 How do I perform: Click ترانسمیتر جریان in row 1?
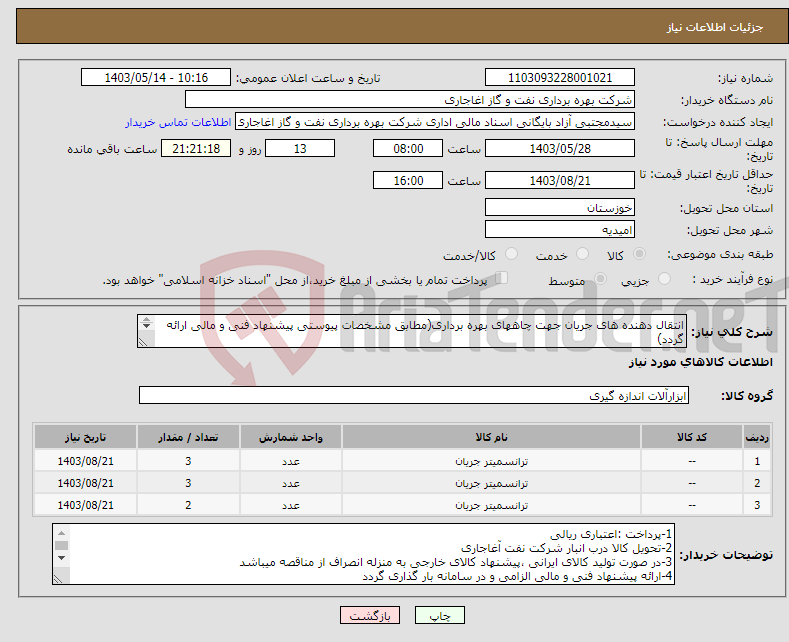coord(491,461)
